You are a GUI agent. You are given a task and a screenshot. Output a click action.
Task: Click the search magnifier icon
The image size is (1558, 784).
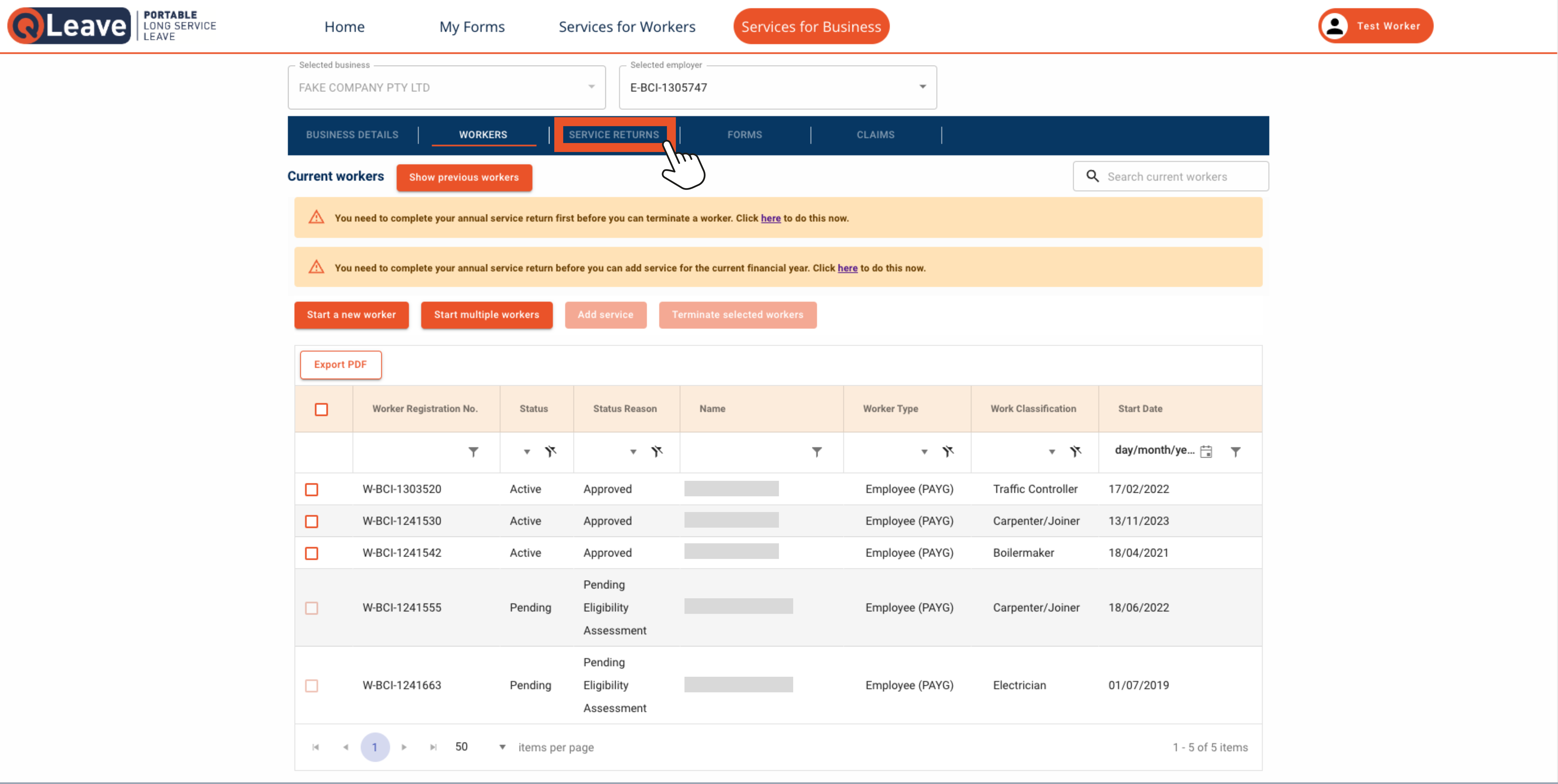tap(1092, 176)
